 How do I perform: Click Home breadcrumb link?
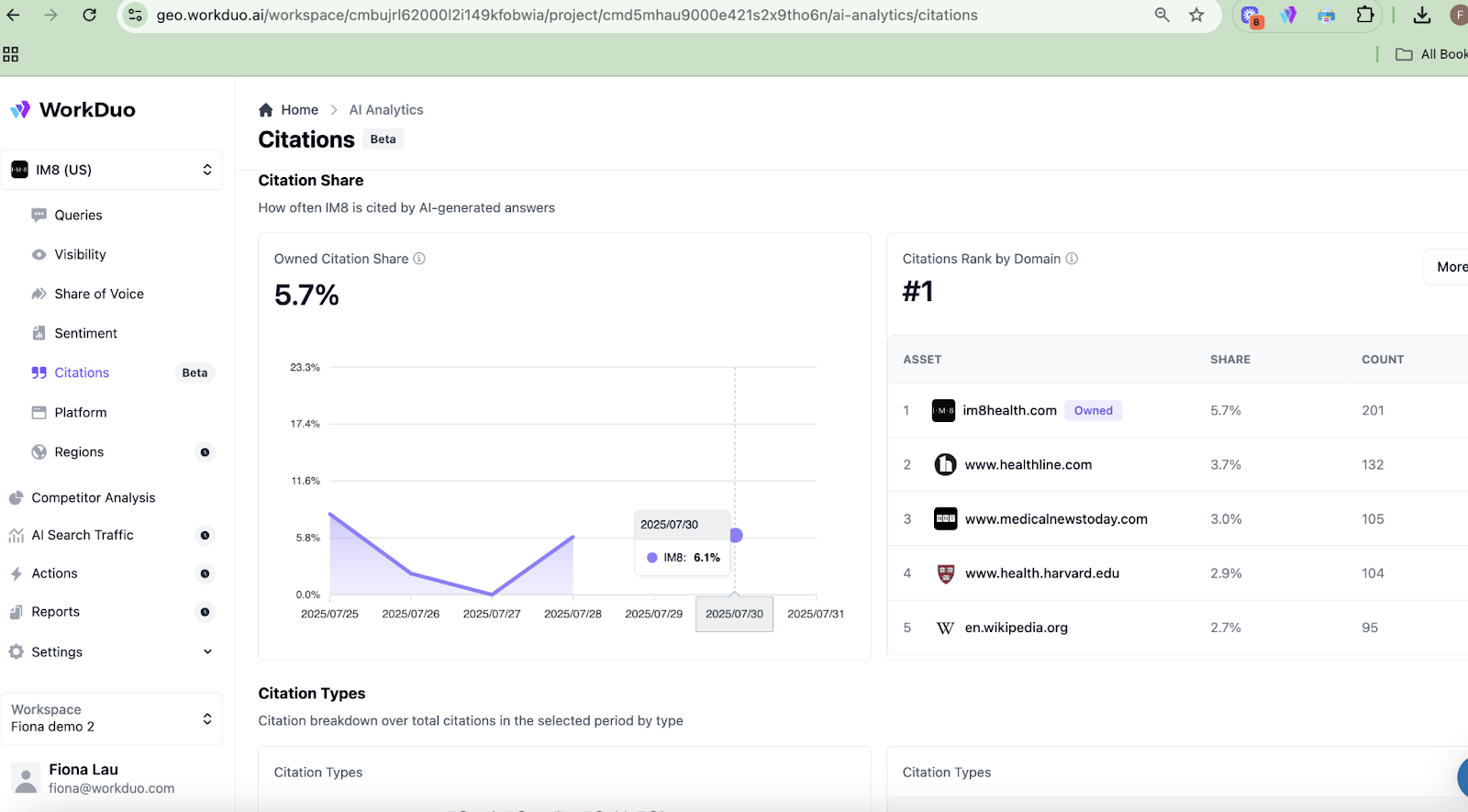(299, 109)
